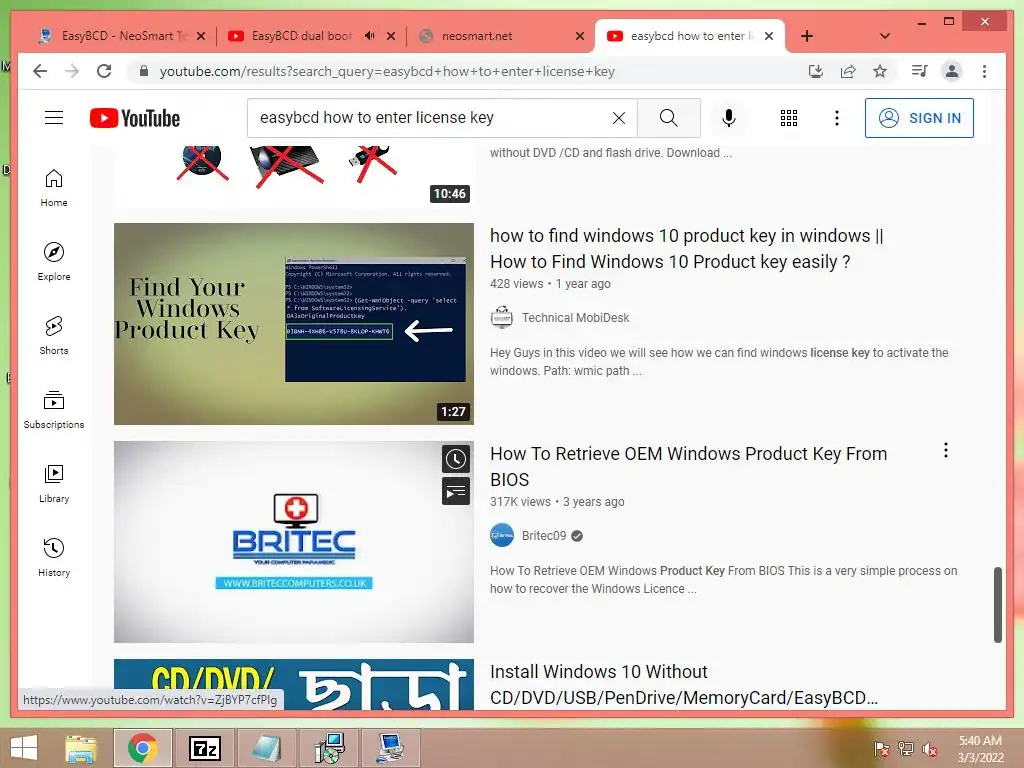Click the '317K views' text

tap(520, 502)
